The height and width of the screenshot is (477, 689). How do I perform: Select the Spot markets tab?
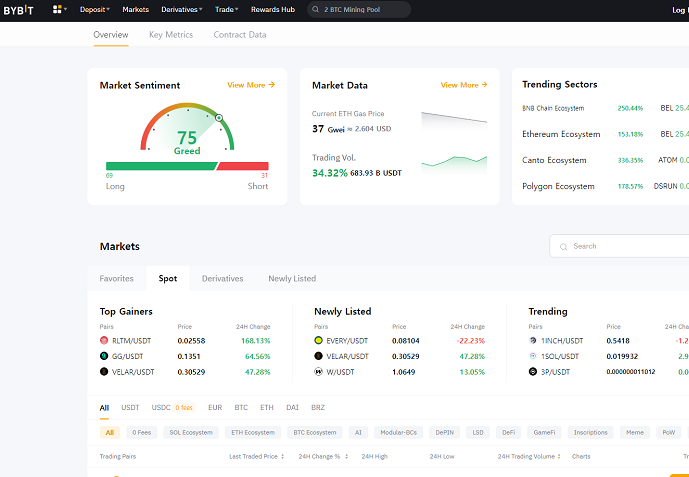pyautogui.click(x=168, y=278)
